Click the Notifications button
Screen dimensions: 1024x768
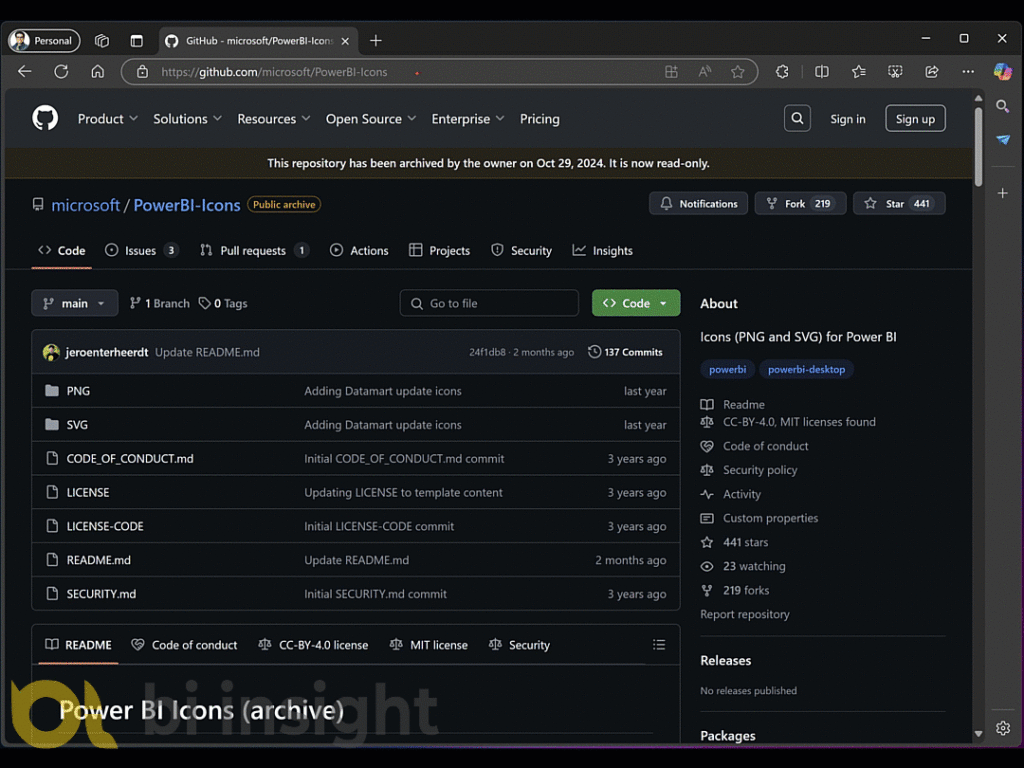coord(698,204)
